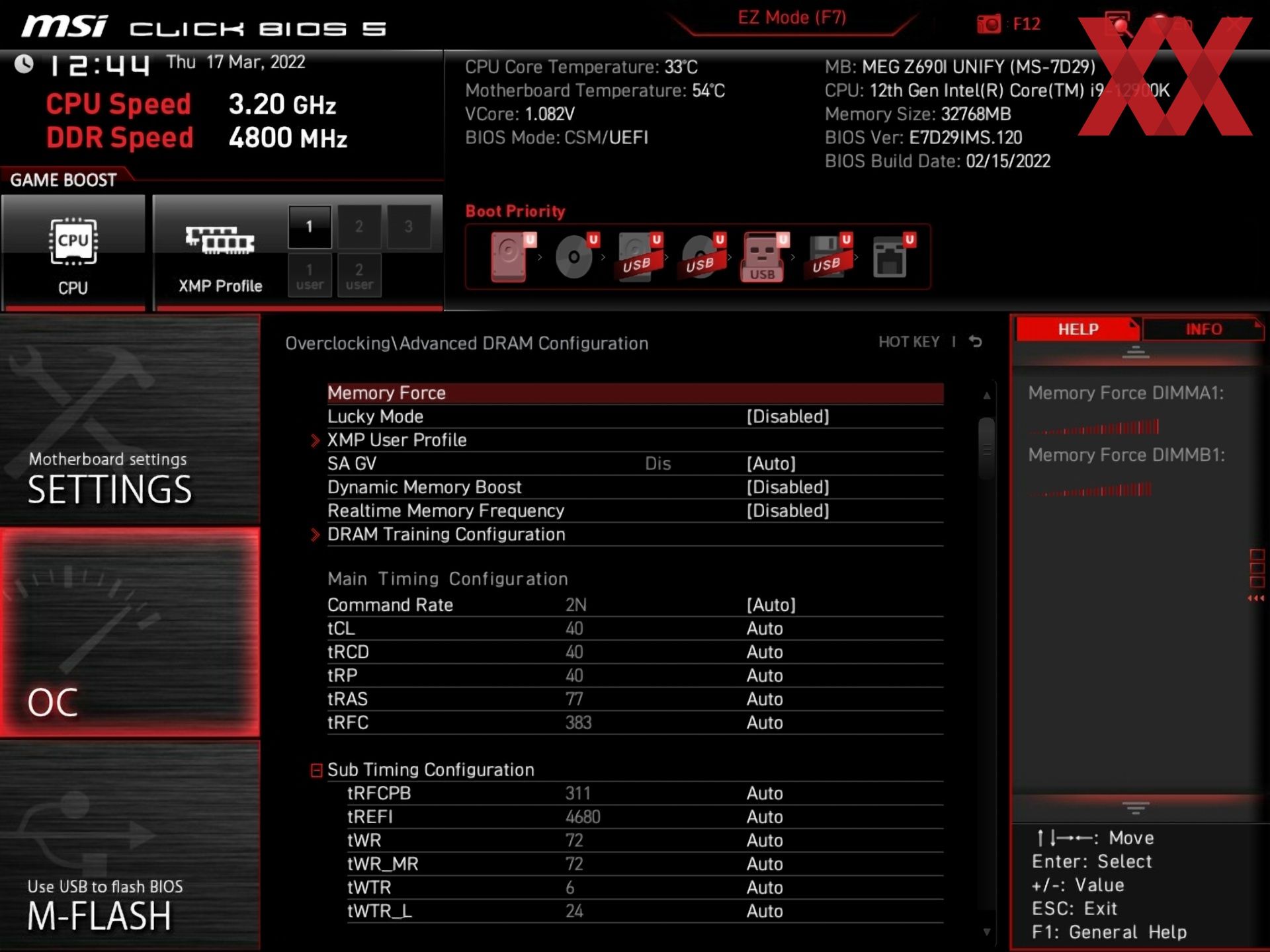The height and width of the screenshot is (952, 1270).
Task: Click the tRAS Auto value field
Action: [765, 699]
